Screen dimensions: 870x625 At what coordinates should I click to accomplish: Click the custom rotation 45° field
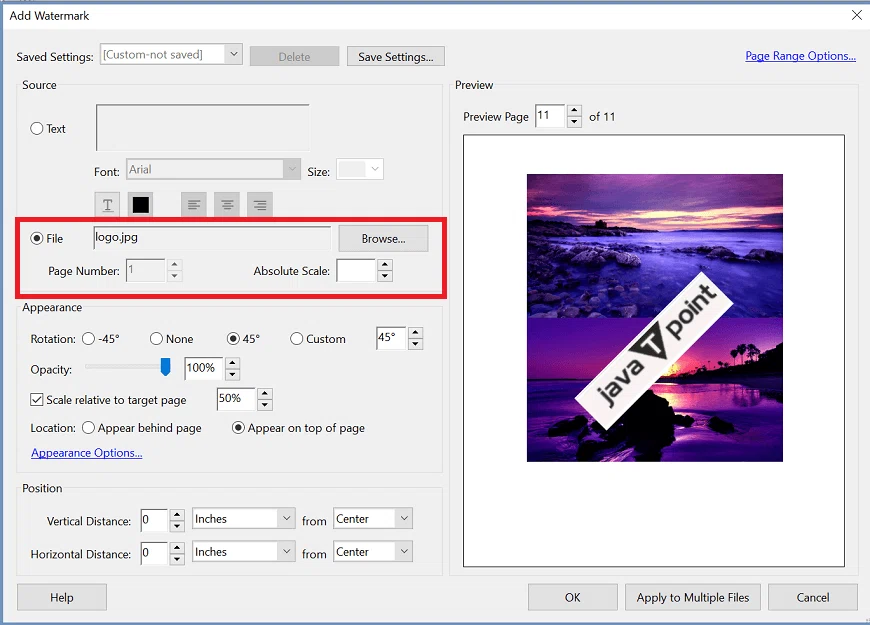tap(391, 337)
